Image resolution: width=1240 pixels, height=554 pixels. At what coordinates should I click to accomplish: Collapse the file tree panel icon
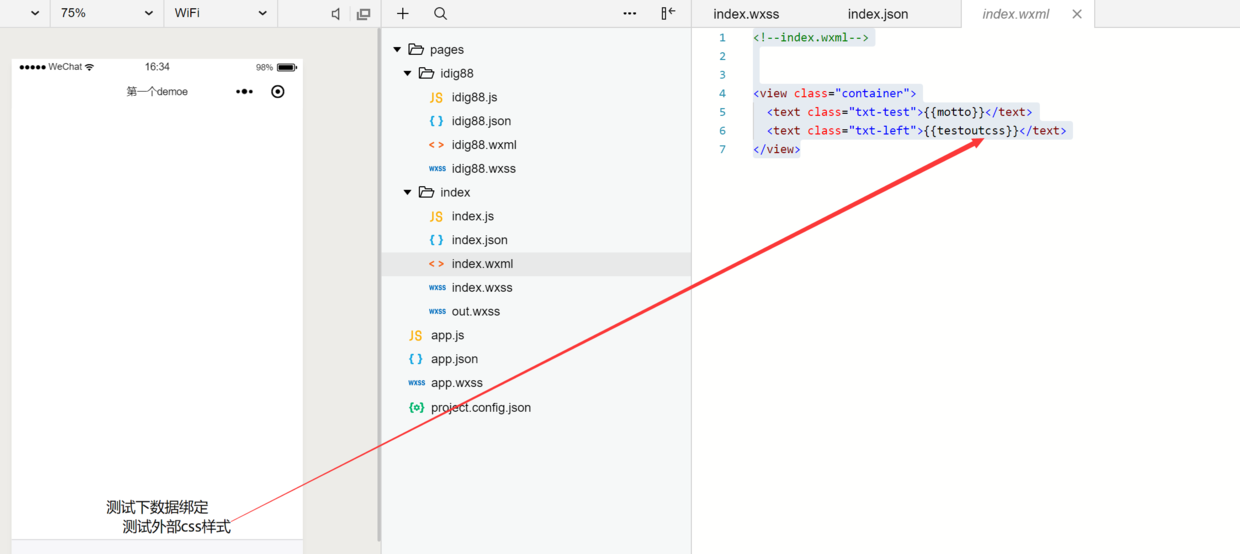point(668,14)
